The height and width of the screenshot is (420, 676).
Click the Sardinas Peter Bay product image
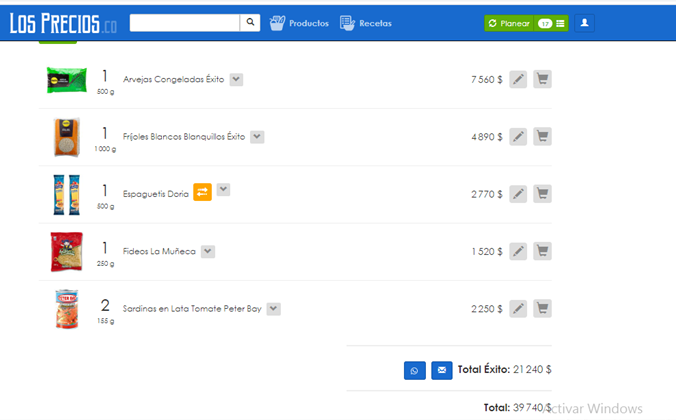coord(66,309)
